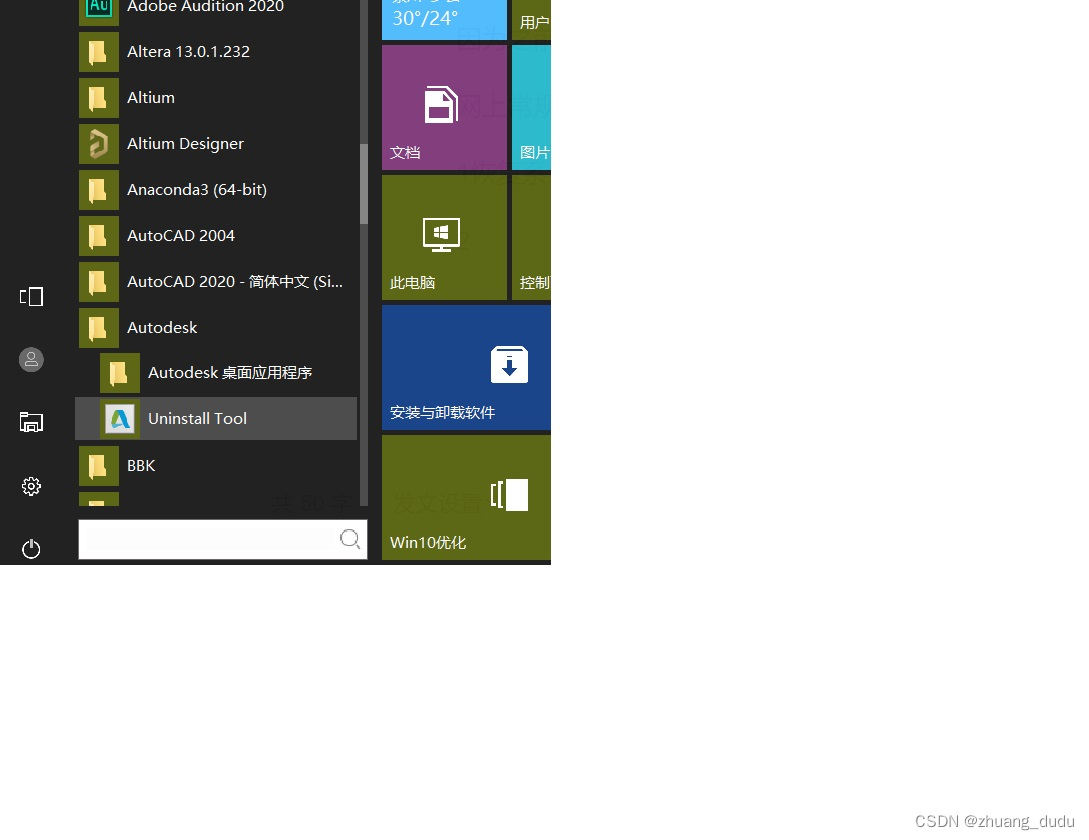The image size is (1089, 840).
Task: Expand the Anaconda3 (64-bit) folder
Action: 216,189
